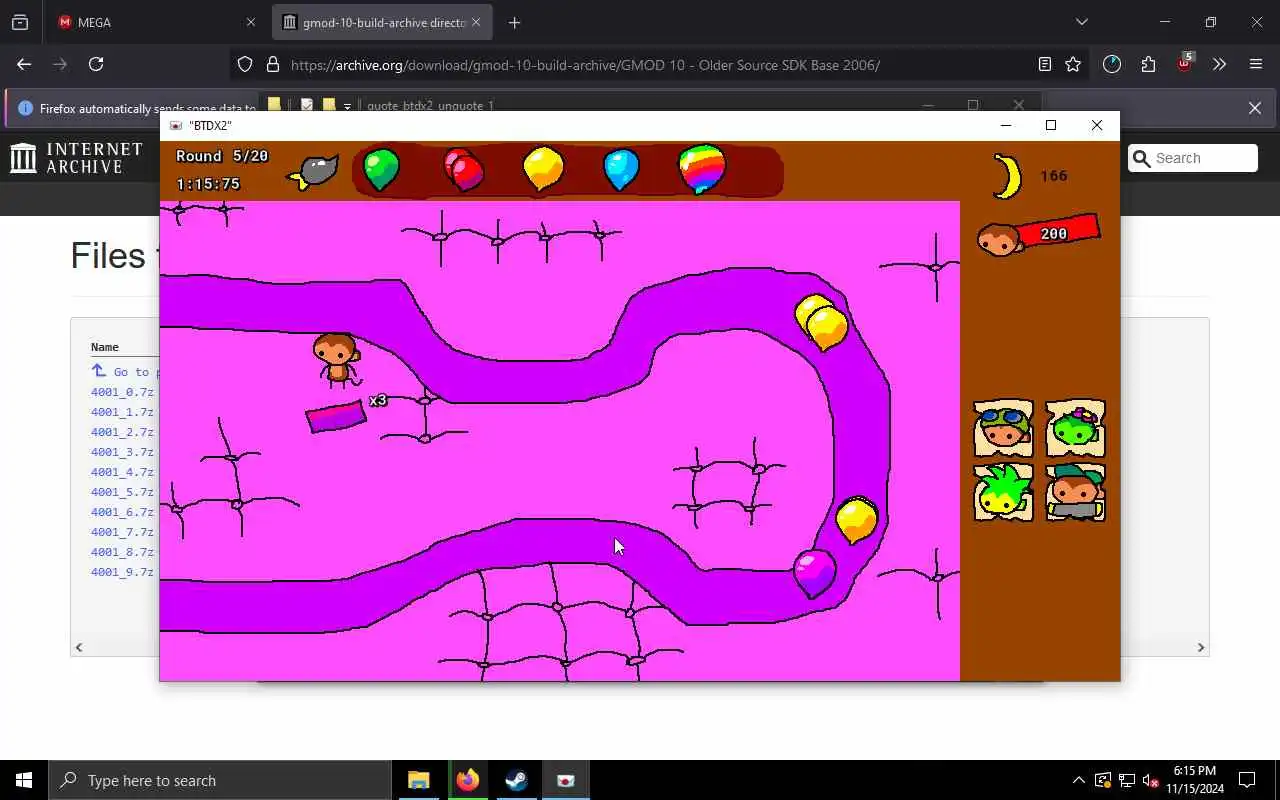Dismiss the Firefox data notification bar

pyautogui.click(x=1255, y=108)
